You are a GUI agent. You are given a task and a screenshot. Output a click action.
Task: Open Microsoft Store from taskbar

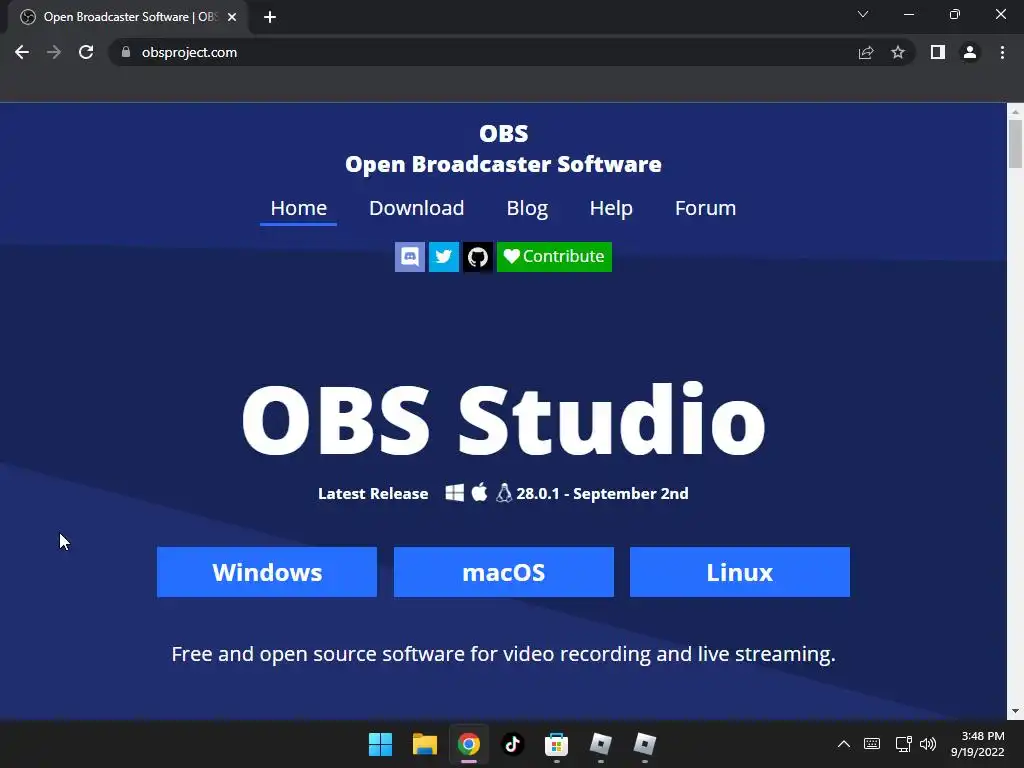[x=556, y=744]
